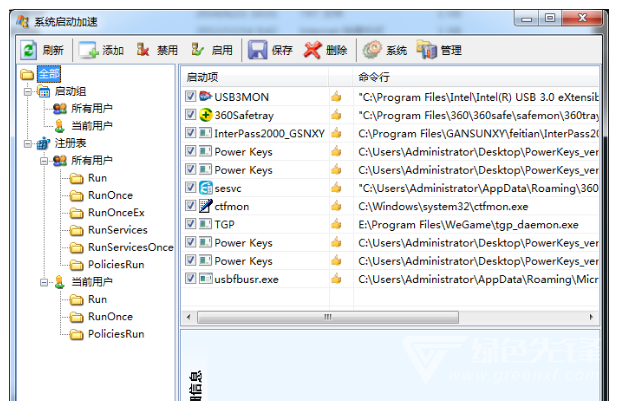The height and width of the screenshot is (401, 617).
Task: Click the title bar application icon
Action: pos(22,21)
